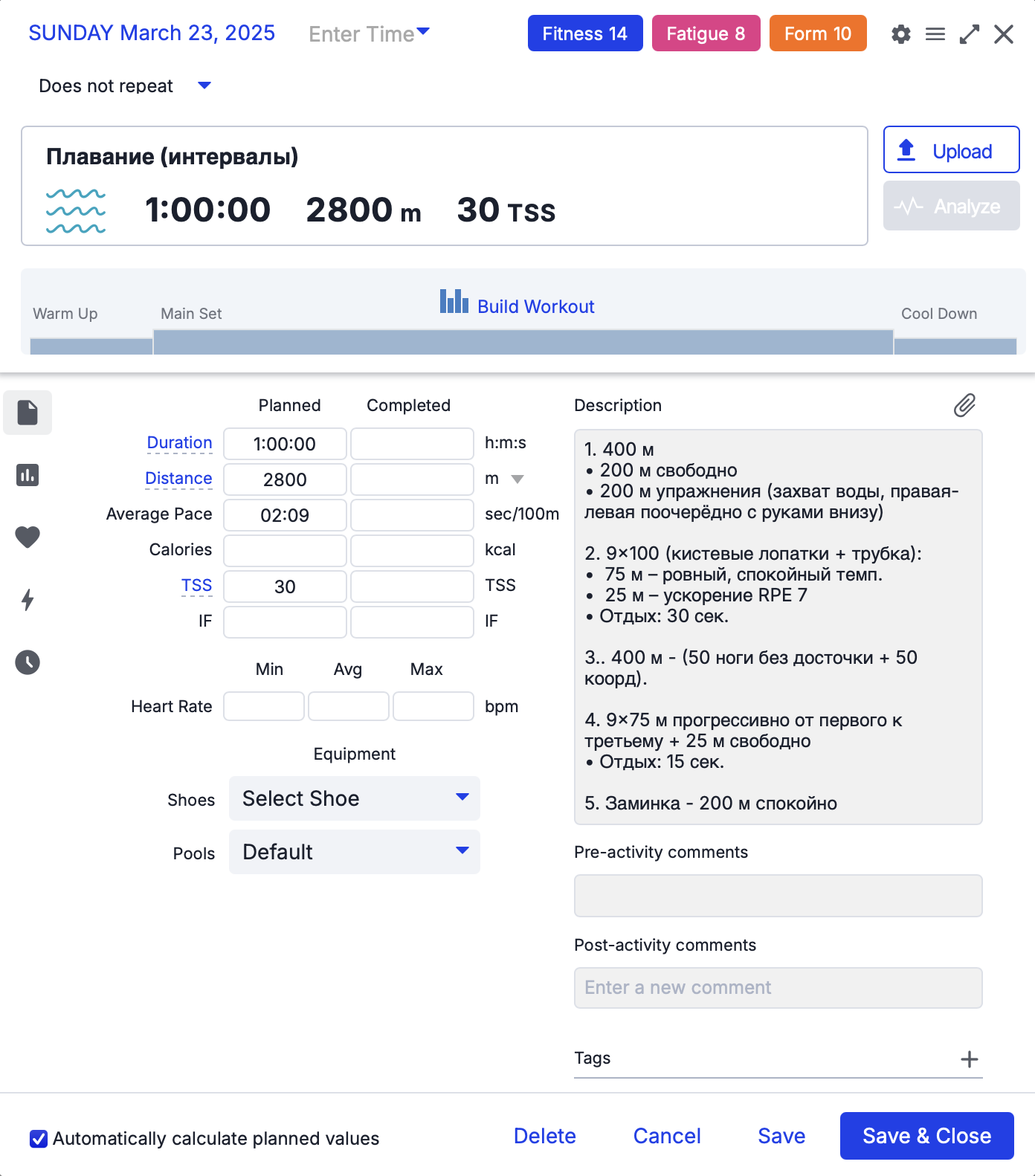Open the Pools Default dropdown

coord(355,852)
